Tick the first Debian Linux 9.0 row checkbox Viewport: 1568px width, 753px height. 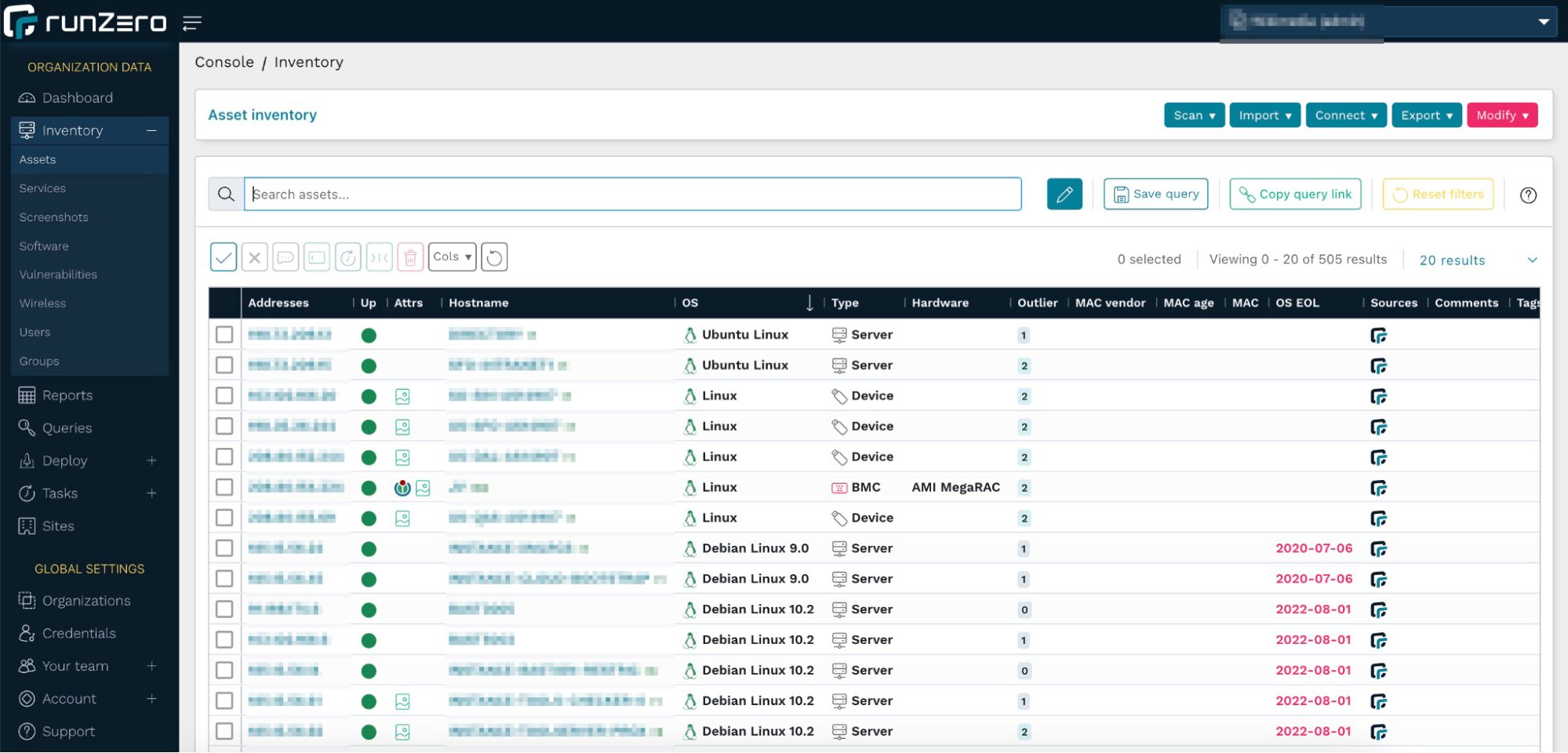224,548
